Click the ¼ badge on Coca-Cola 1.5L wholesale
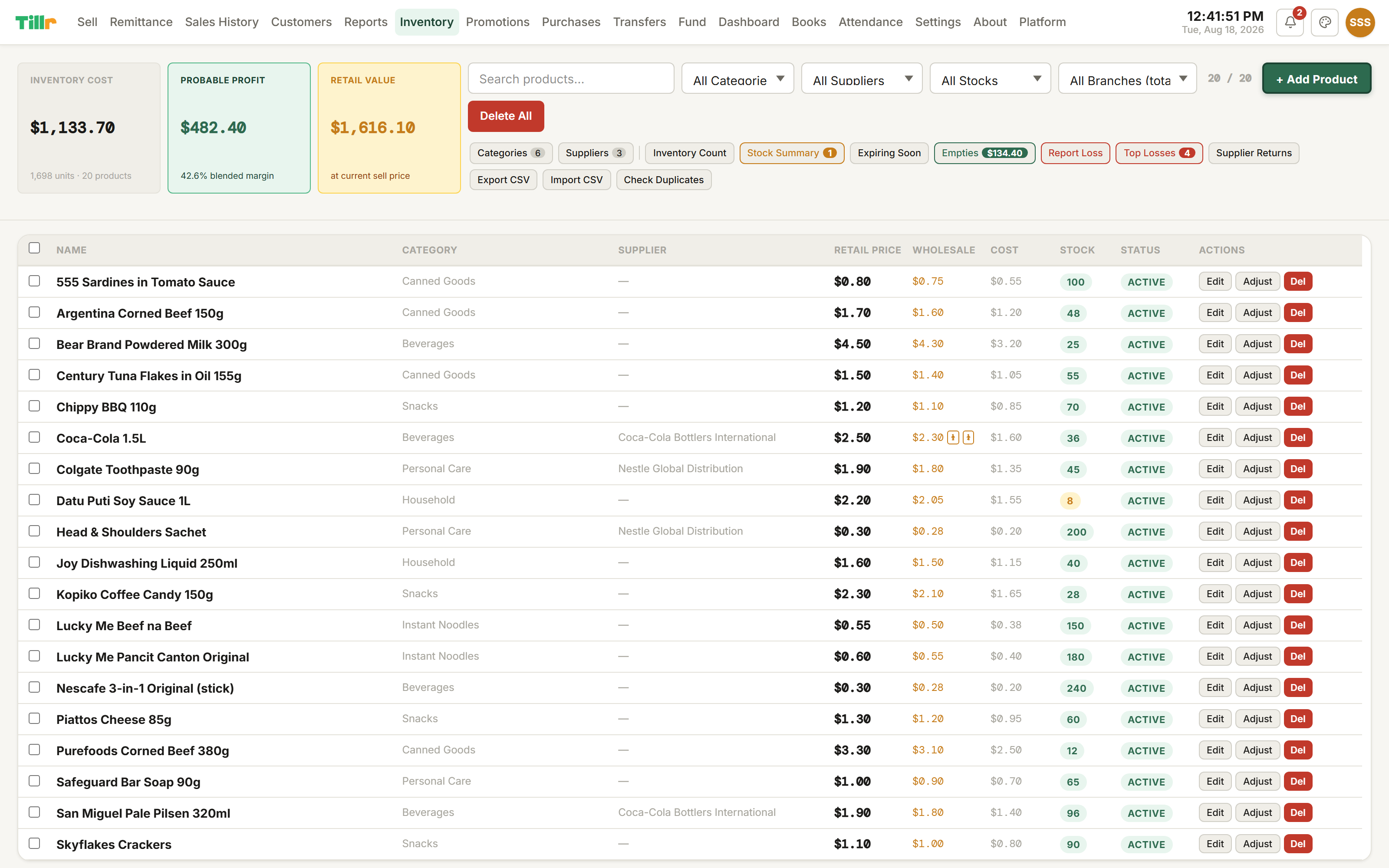 pos(968,437)
